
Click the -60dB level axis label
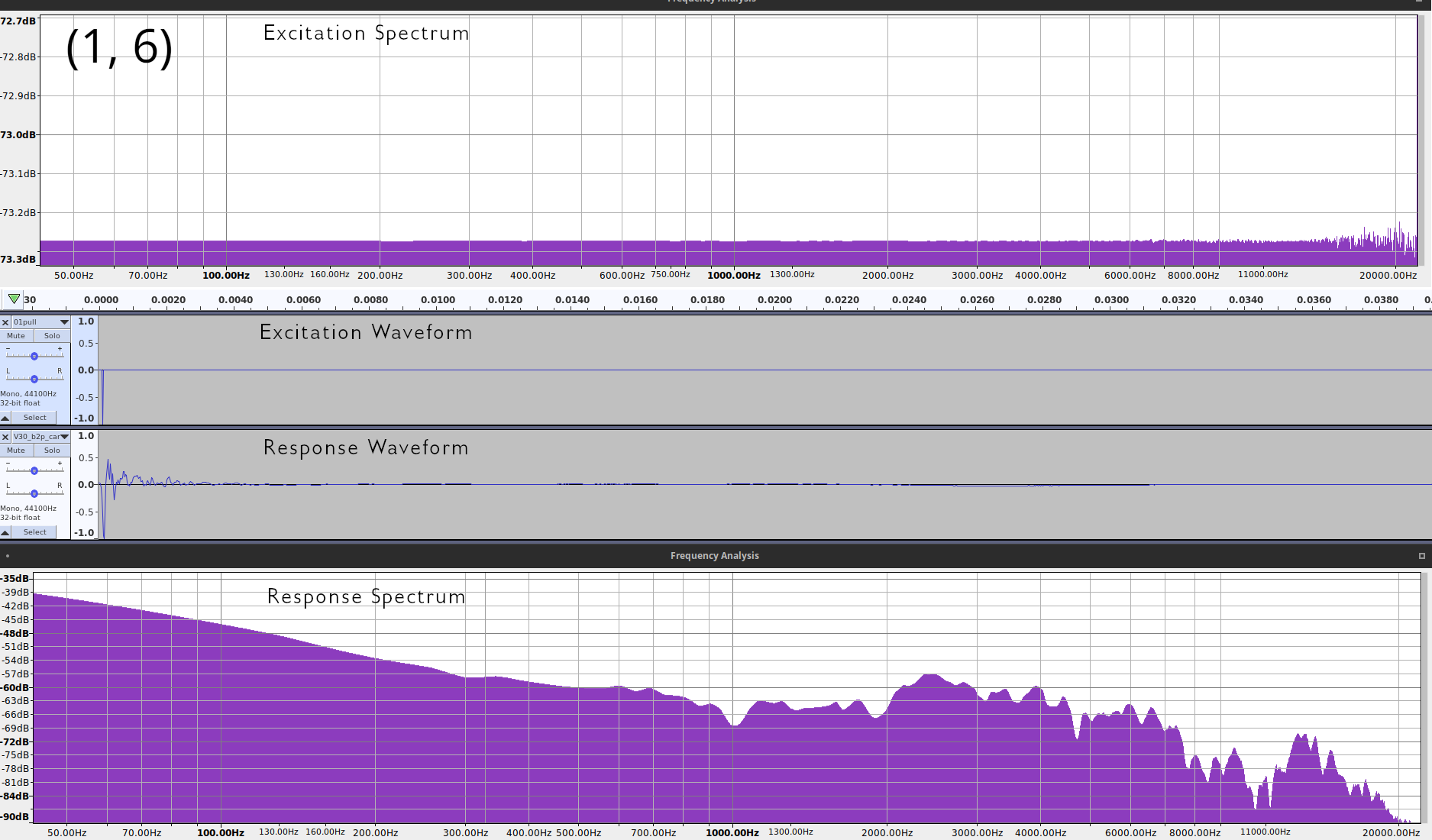tap(15, 687)
